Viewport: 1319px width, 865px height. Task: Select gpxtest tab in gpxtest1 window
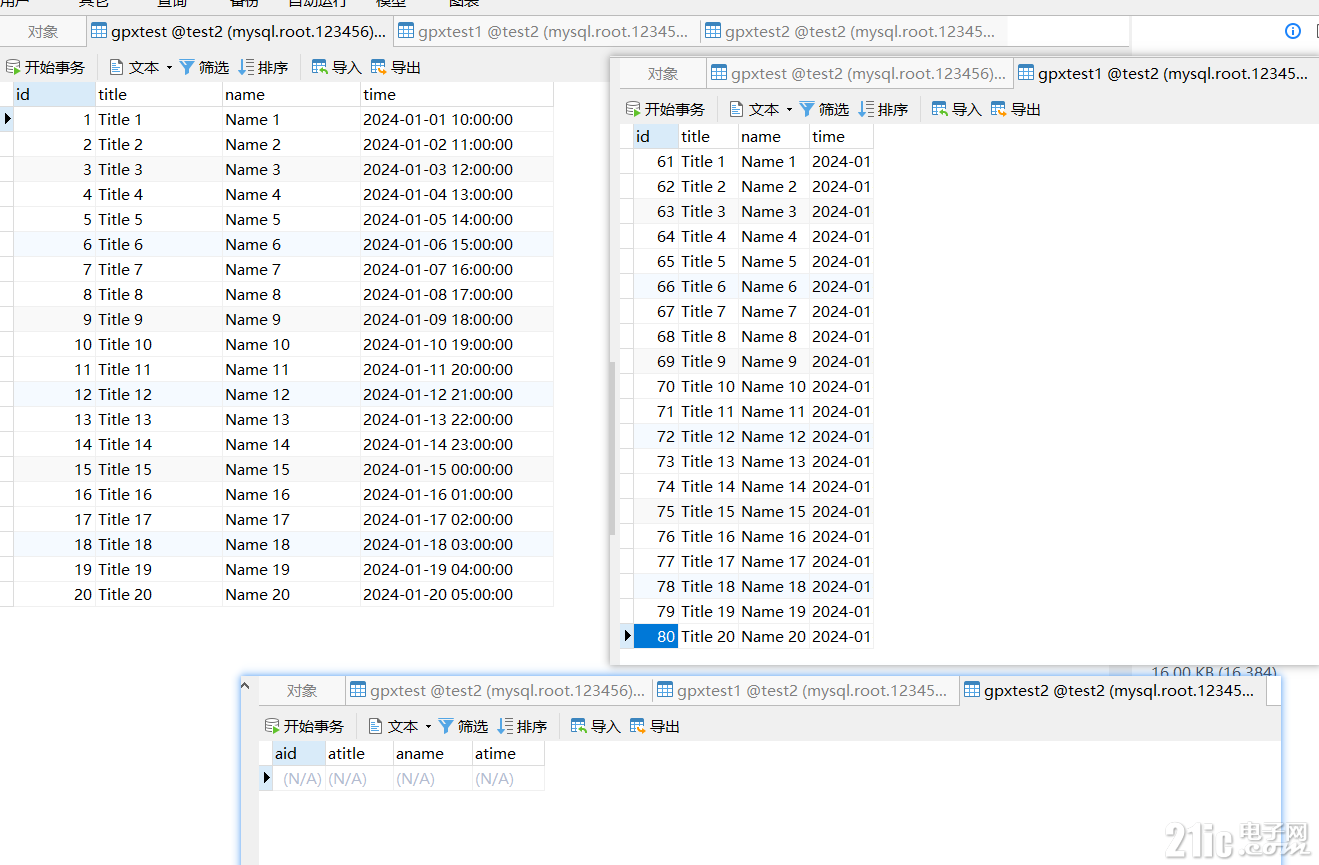(859, 73)
